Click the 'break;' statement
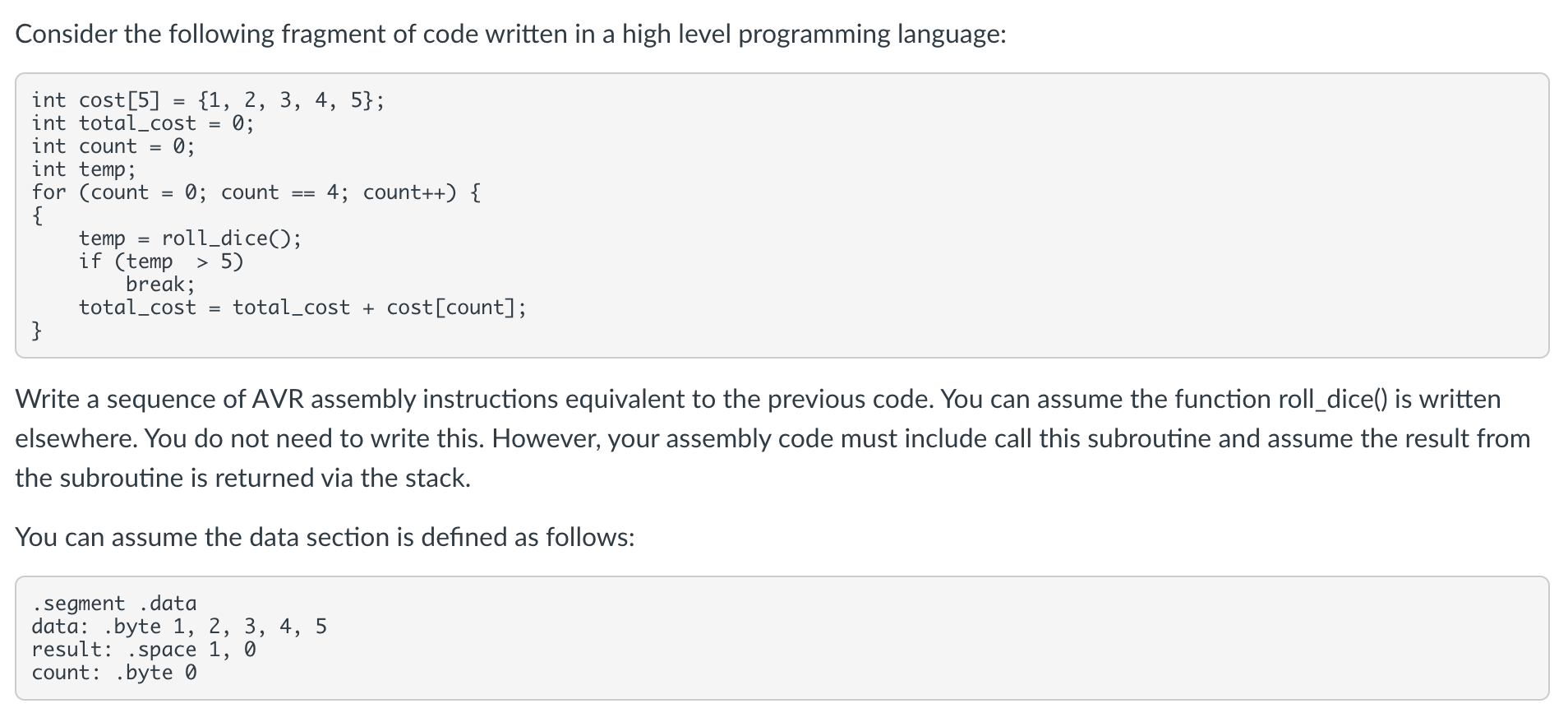 click(x=160, y=285)
